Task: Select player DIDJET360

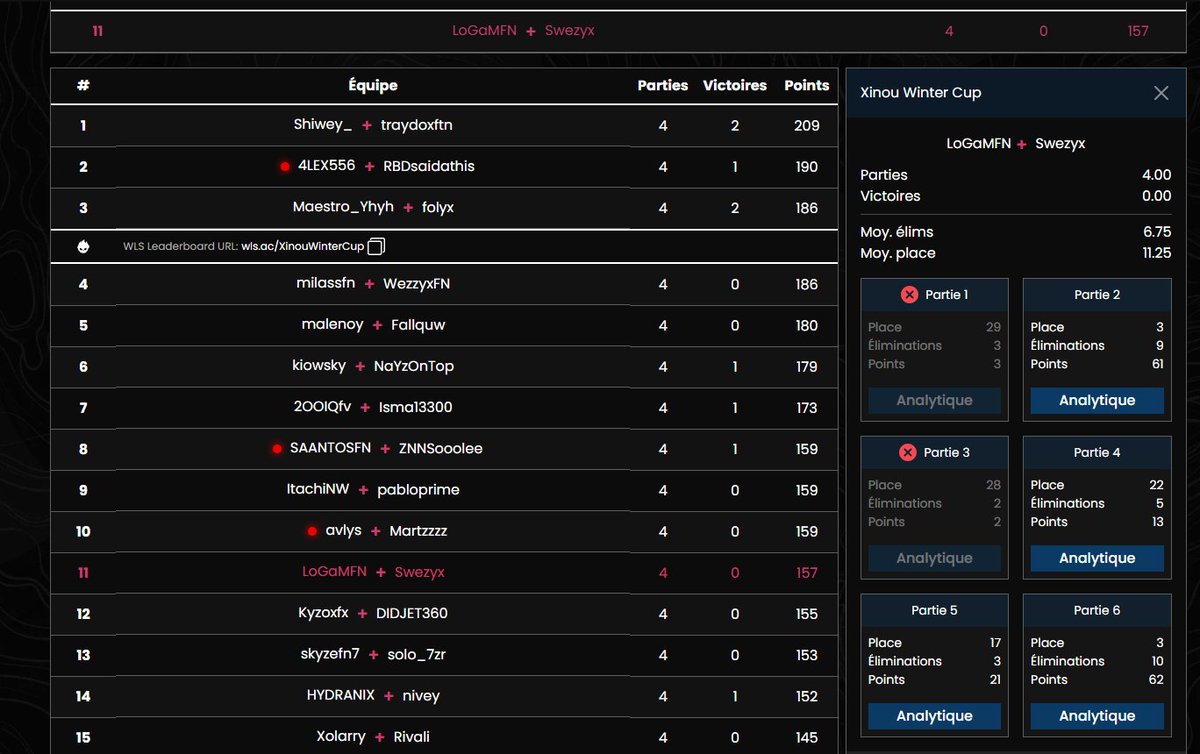Action: click(412, 613)
